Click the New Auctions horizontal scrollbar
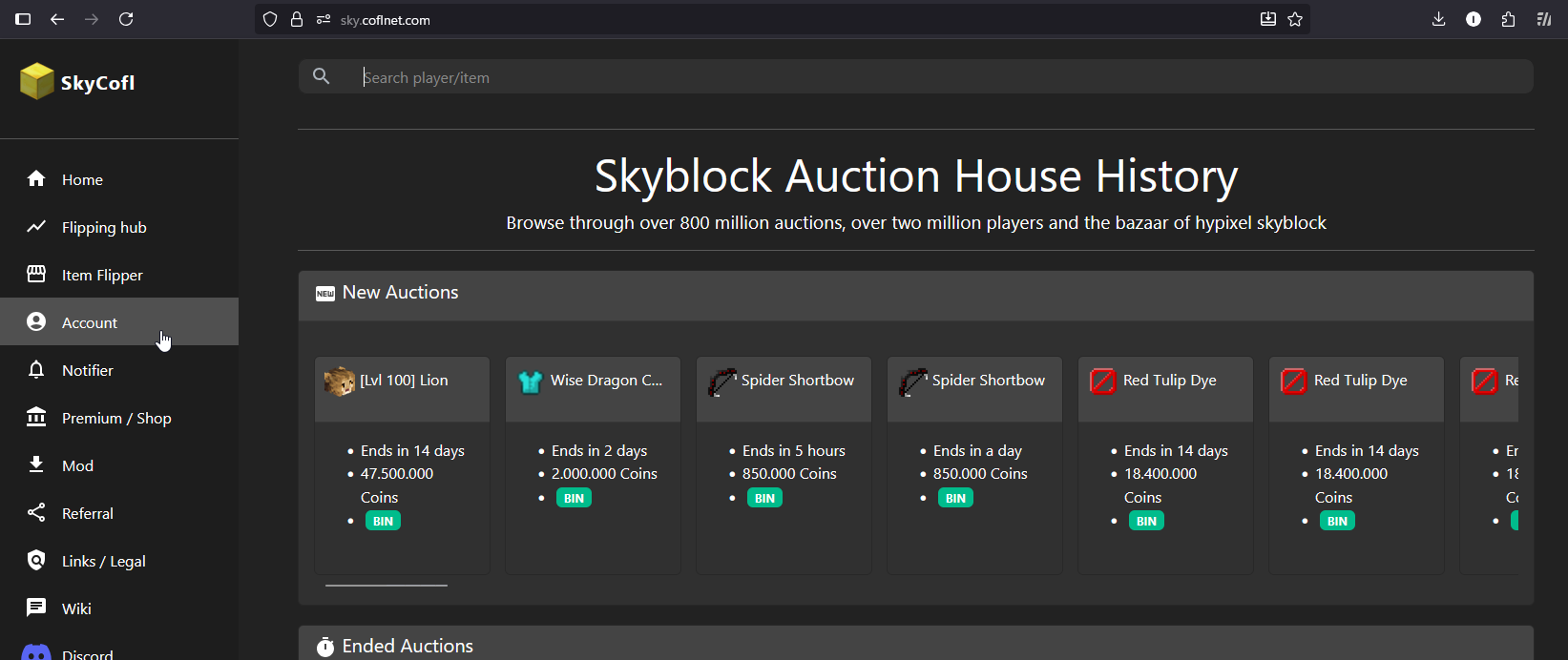This screenshot has width=1568, height=660. [387, 585]
